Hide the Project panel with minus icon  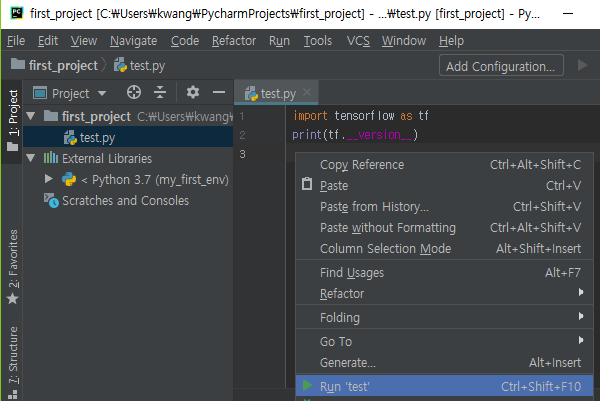(x=219, y=92)
